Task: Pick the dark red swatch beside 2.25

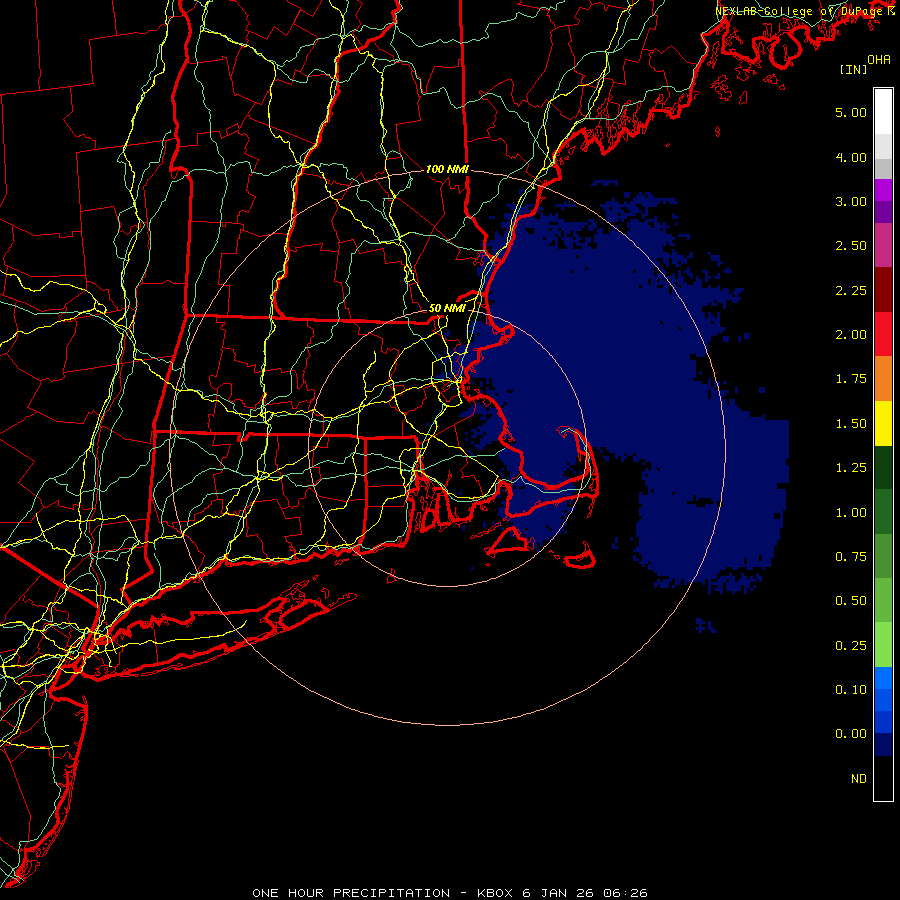Action: coord(883,290)
